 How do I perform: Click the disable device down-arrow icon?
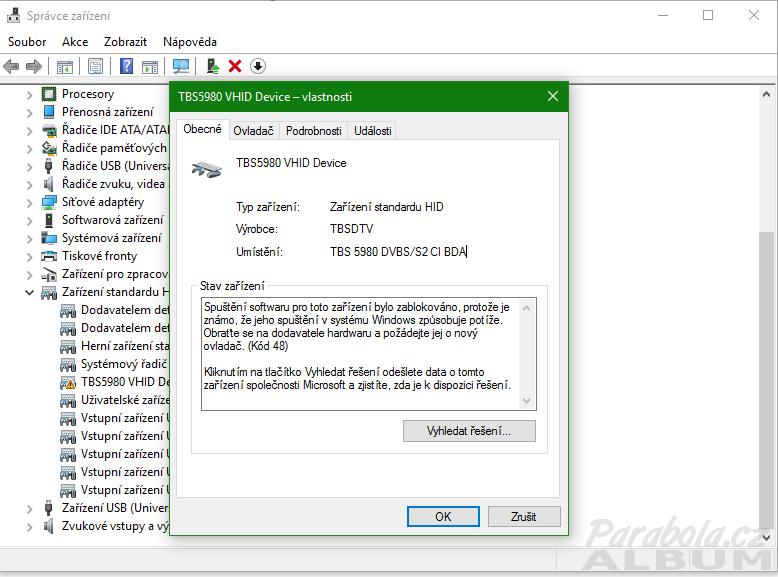click(x=258, y=66)
